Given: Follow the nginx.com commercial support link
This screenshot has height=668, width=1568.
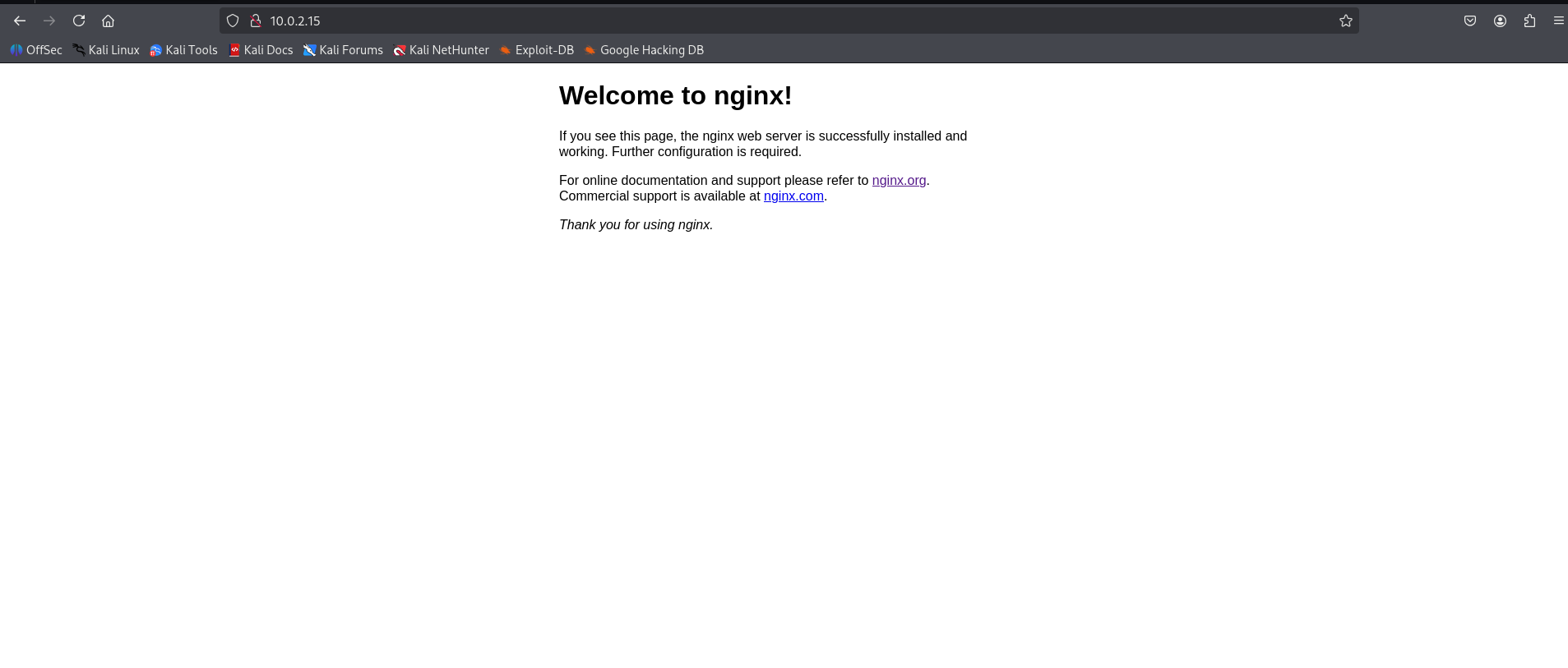Looking at the screenshot, I should (793, 196).
